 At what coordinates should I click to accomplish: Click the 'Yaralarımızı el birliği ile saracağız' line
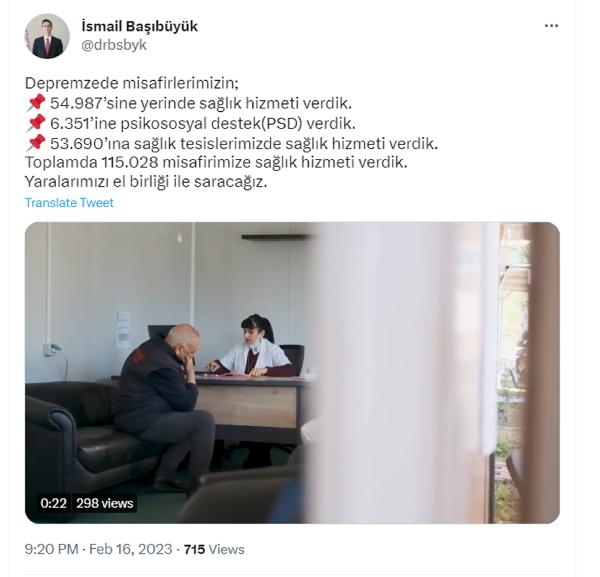pyautogui.click(x=146, y=182)
